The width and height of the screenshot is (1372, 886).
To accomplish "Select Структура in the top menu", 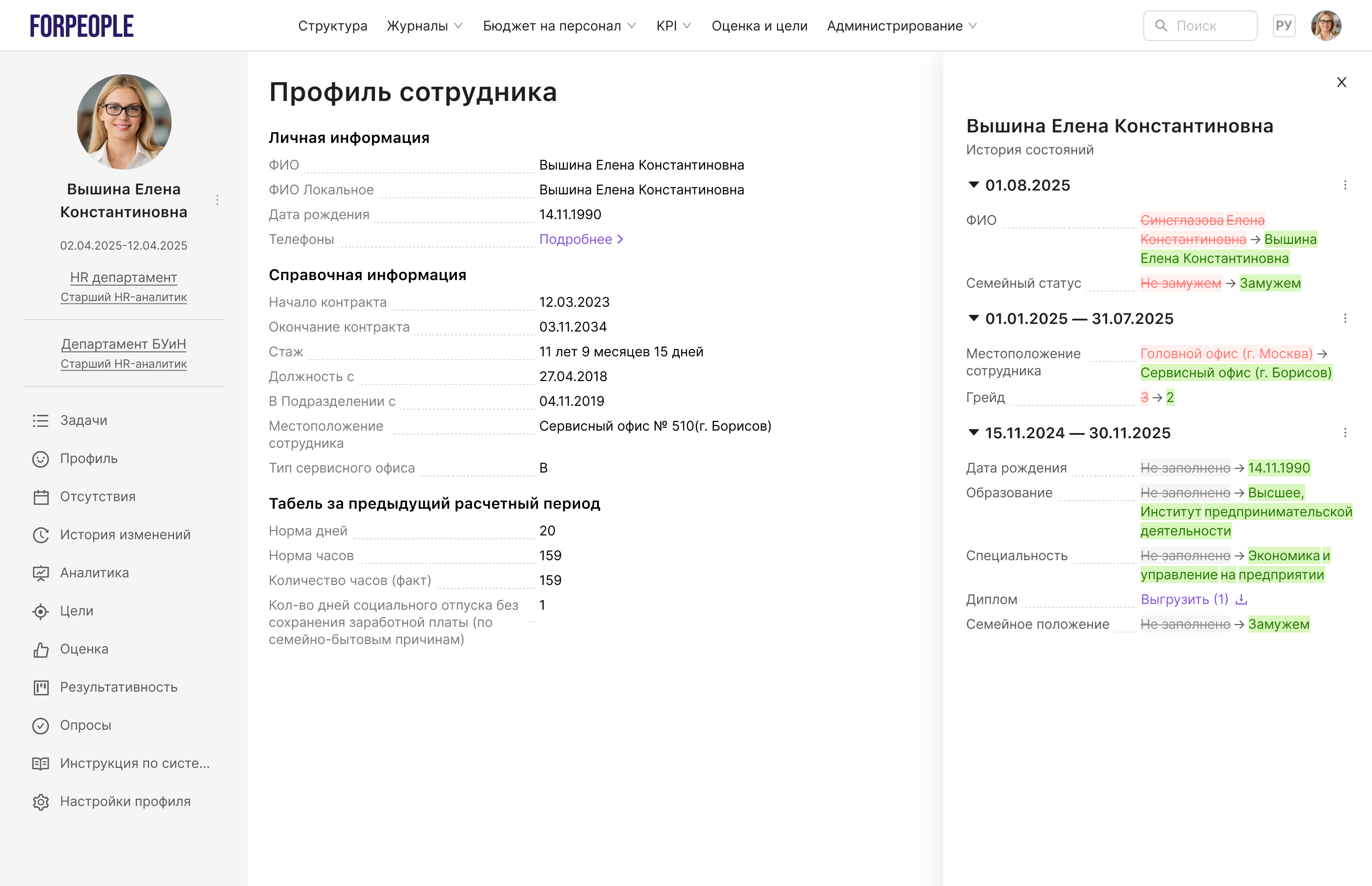I will [333, 26].
